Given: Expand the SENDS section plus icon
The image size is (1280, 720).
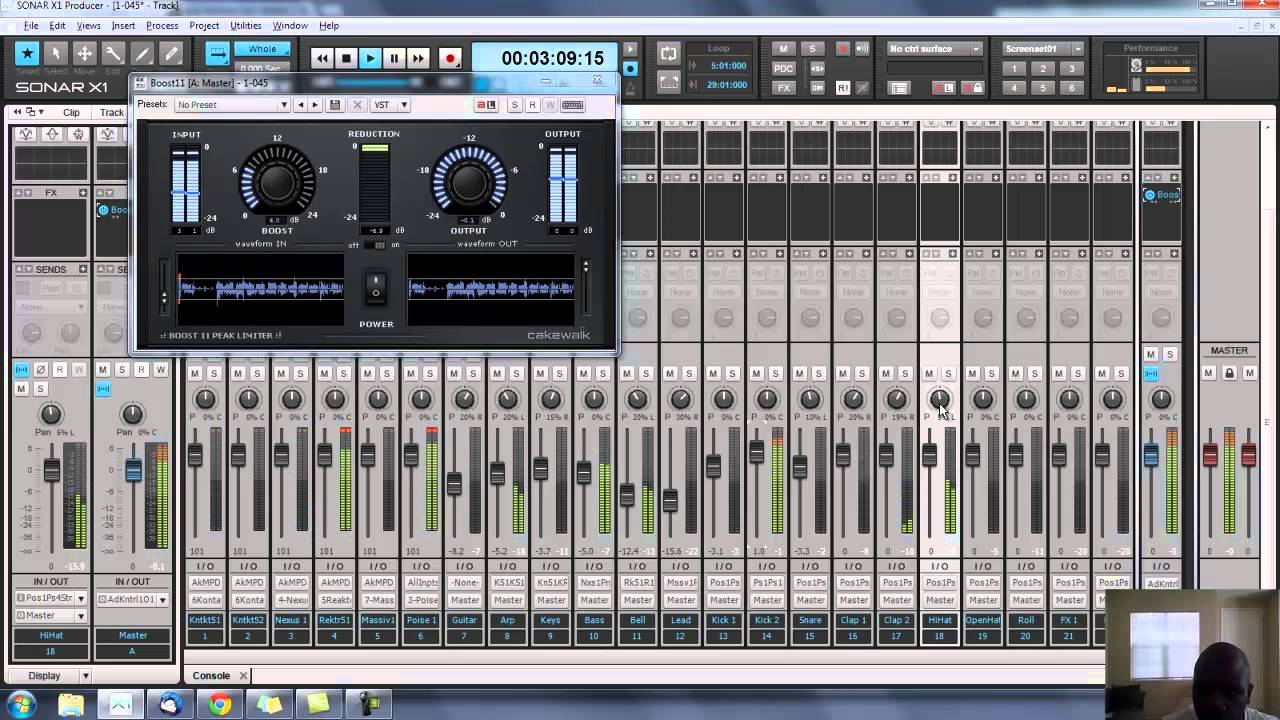Looking at the screenshot, I should [83, 269].
